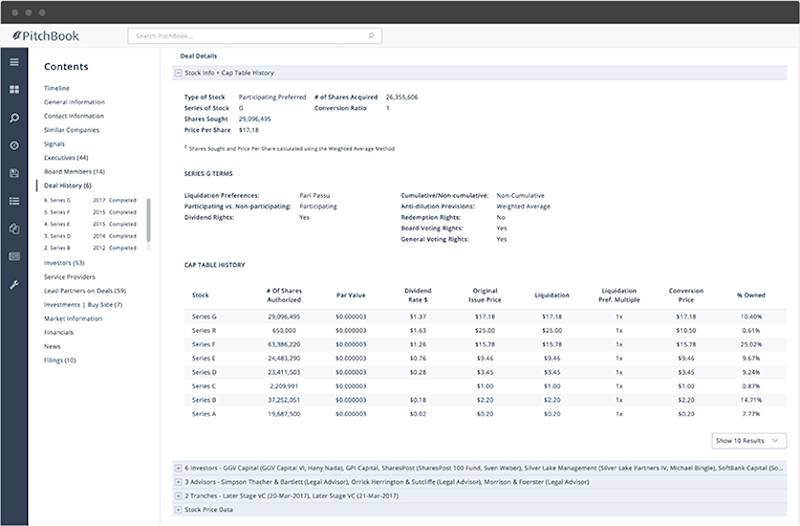Open Investors (53) in Contents
The height and width of the screenshot is (526, 800).
[64, 263]
